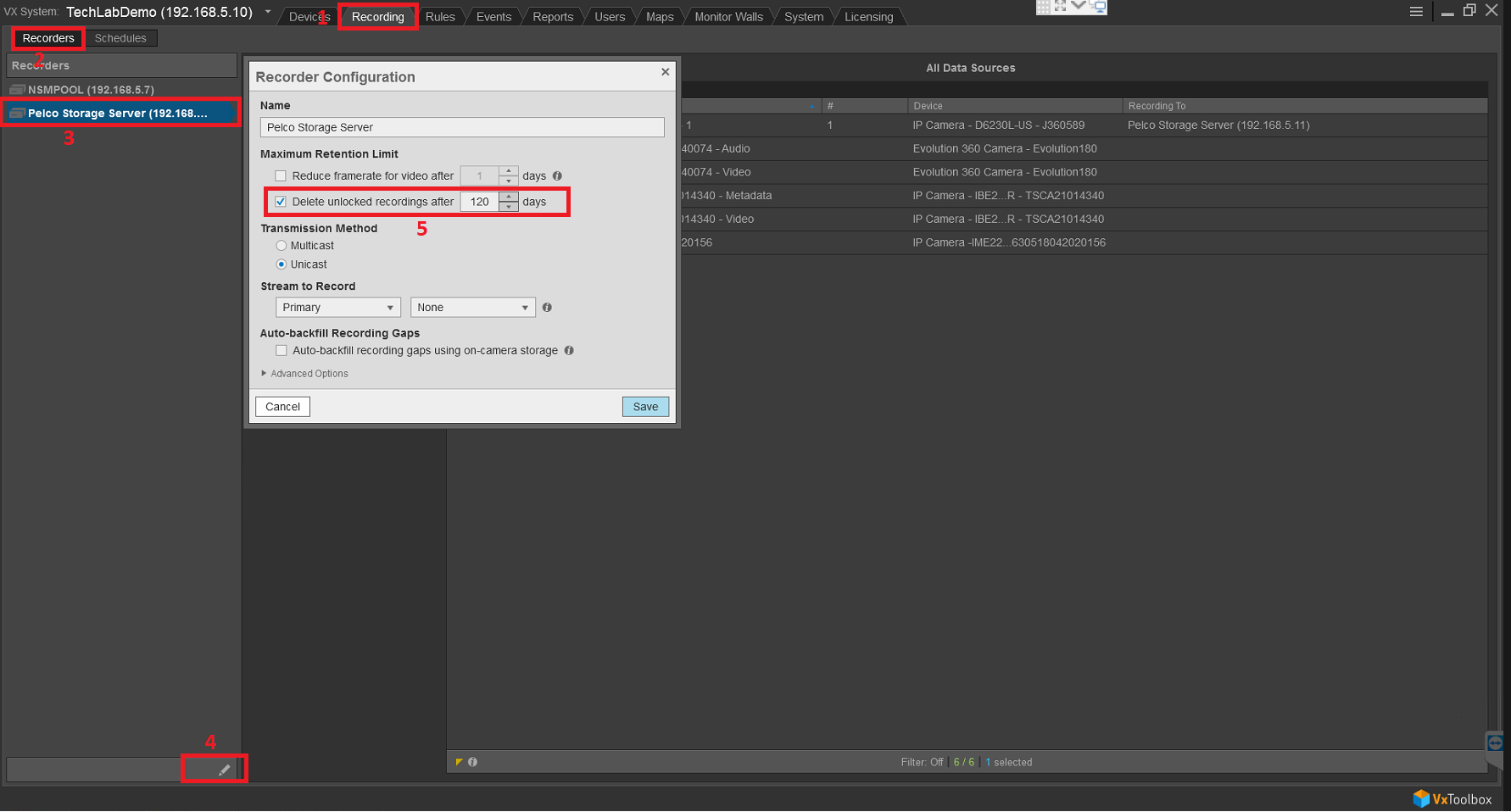Click the down chevron in top toolbar
The width and height of the screenshot is (1511, 812).
click(1079, 6)
